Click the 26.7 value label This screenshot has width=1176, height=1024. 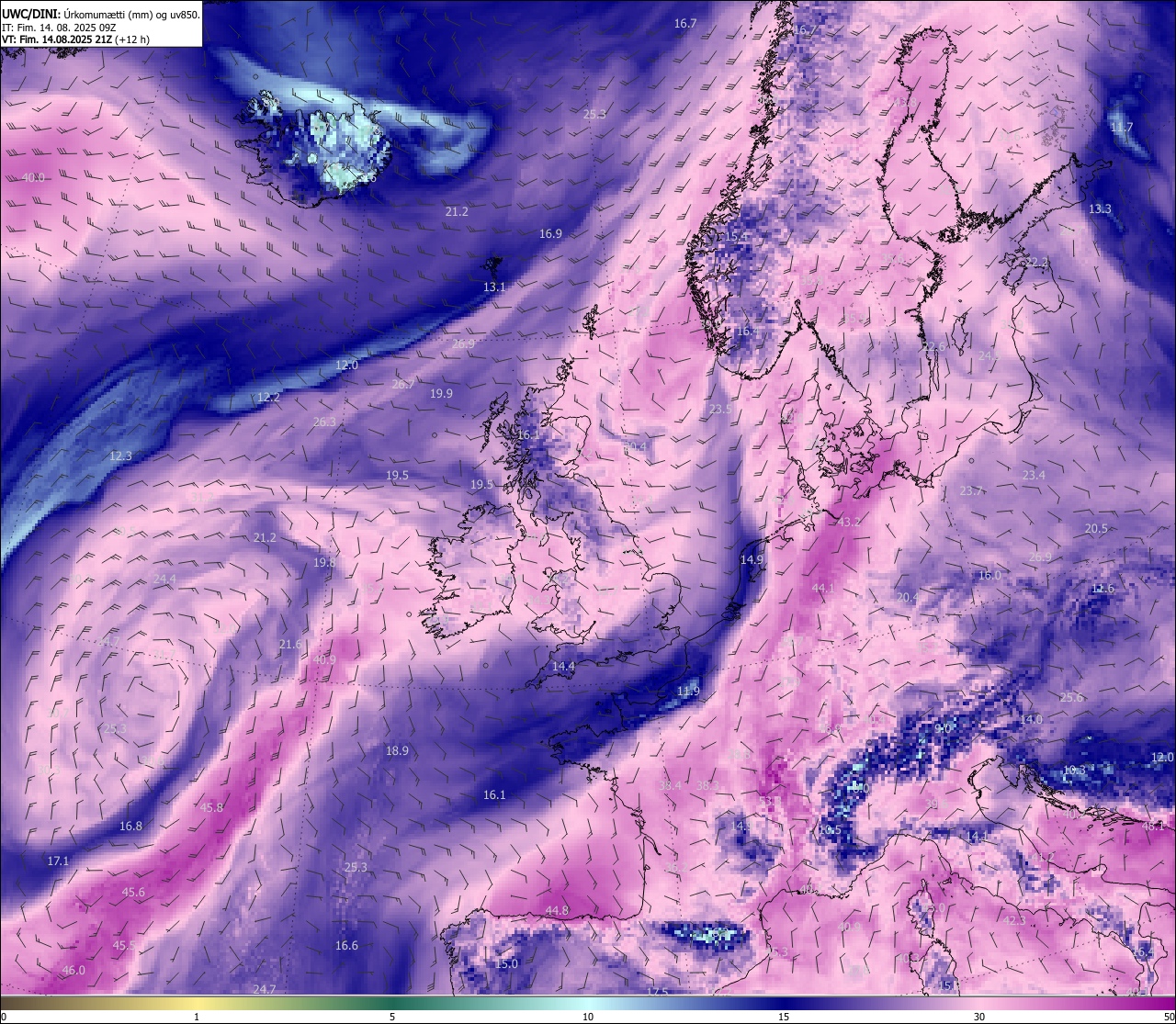pos(402,385)
